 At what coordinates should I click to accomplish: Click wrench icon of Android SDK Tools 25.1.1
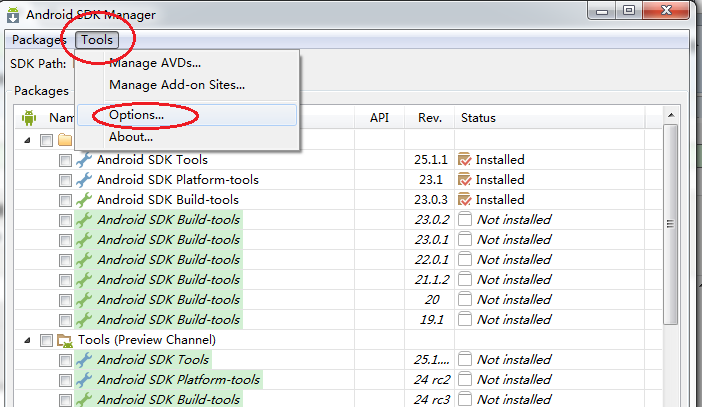pyautogui.click(x=84, y=160)
